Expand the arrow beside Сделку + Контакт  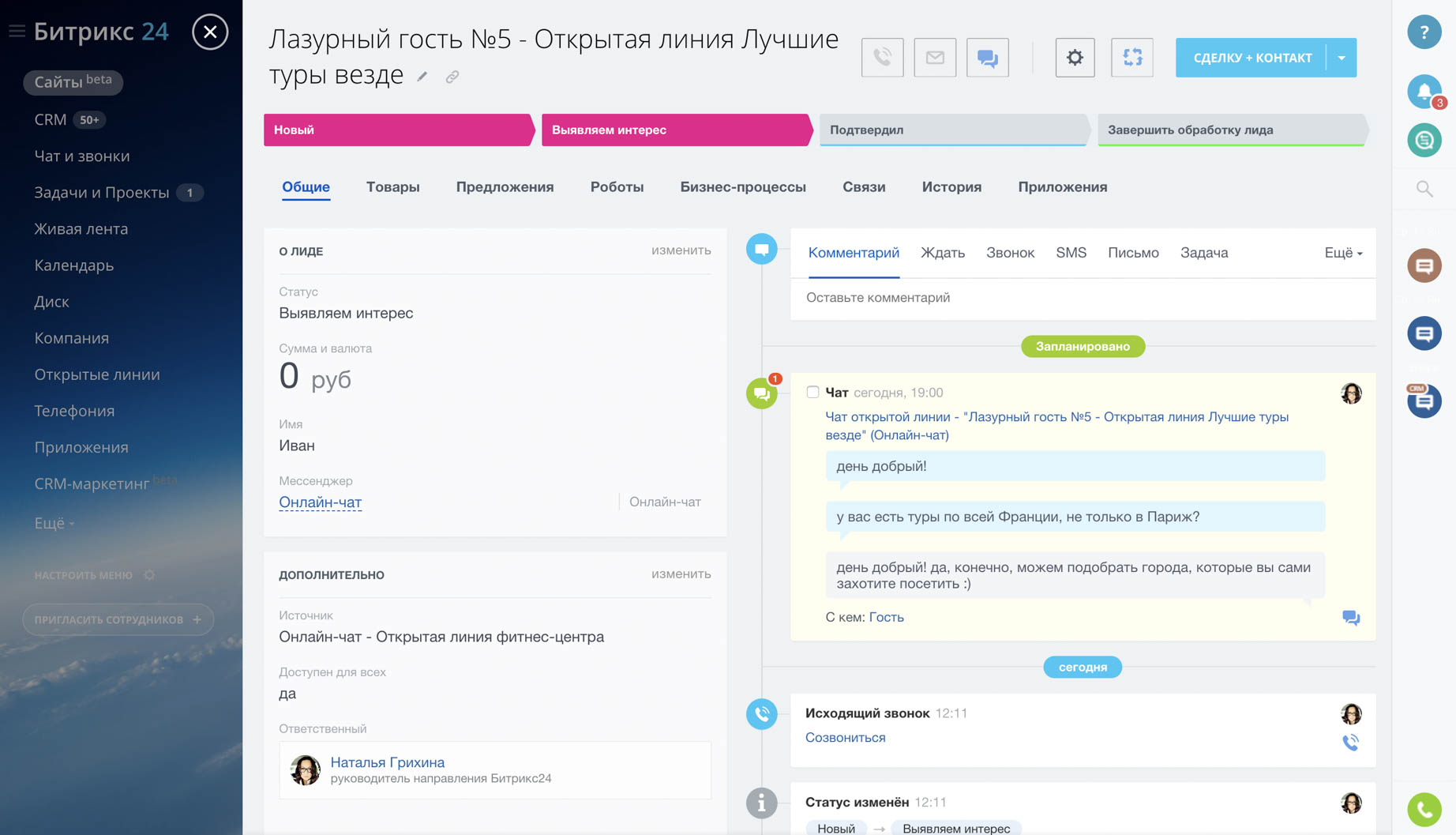pos(1342,58)
